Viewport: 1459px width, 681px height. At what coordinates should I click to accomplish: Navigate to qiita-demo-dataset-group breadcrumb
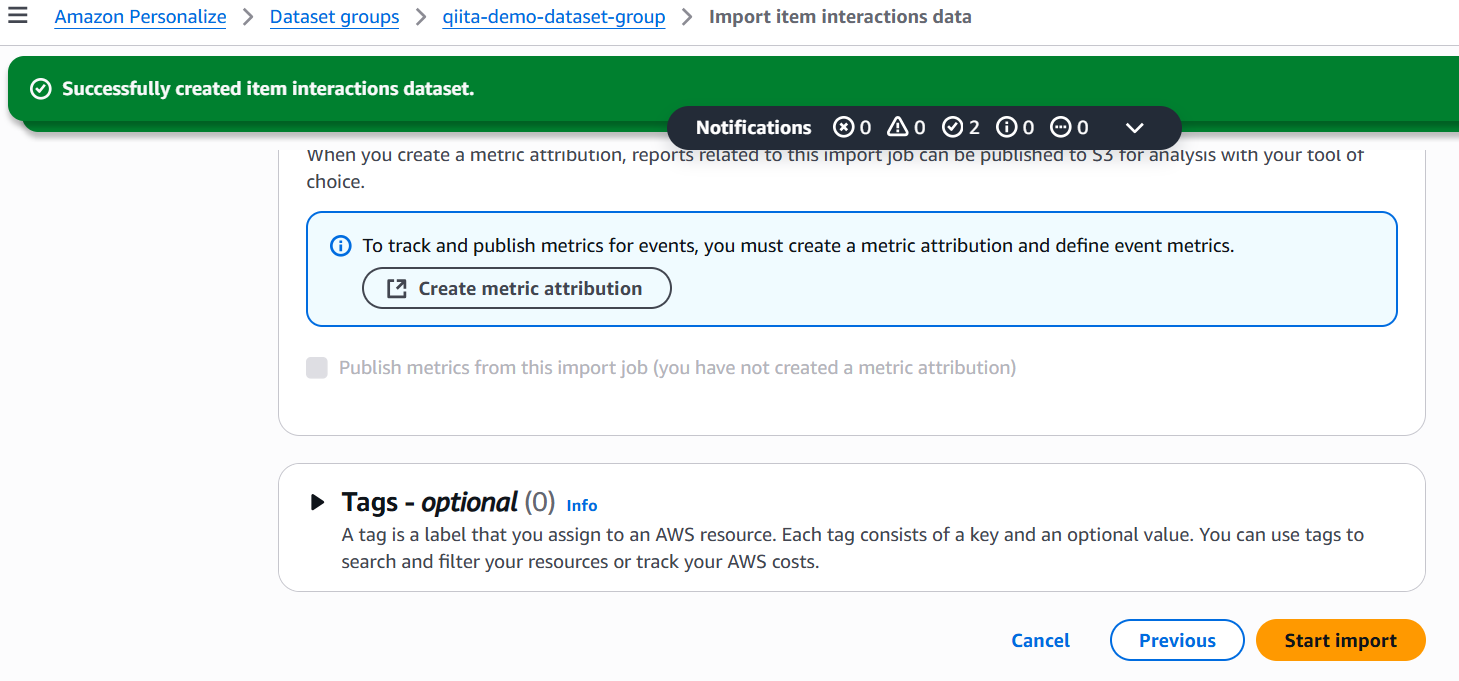tap(554, 17)
